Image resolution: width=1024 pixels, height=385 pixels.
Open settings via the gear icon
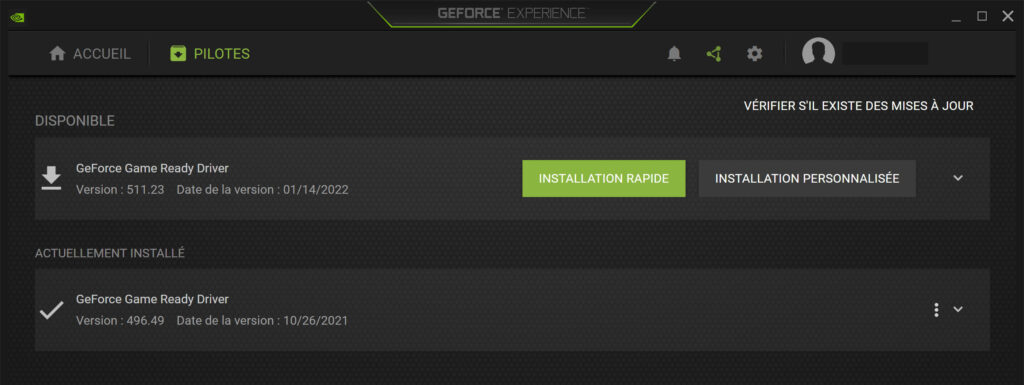(754, 54)
